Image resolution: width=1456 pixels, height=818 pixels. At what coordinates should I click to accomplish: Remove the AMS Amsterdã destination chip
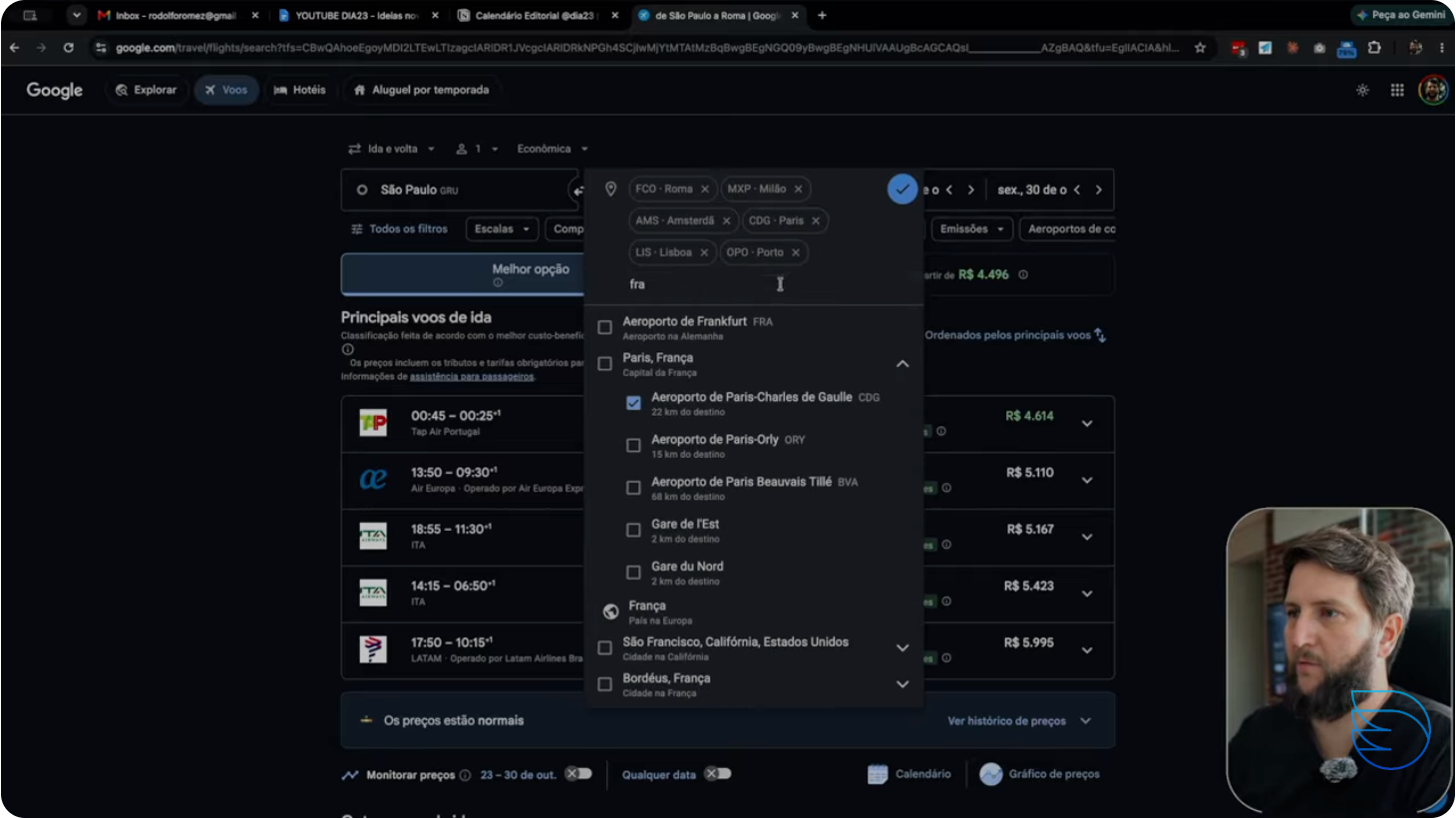[726, 221]
